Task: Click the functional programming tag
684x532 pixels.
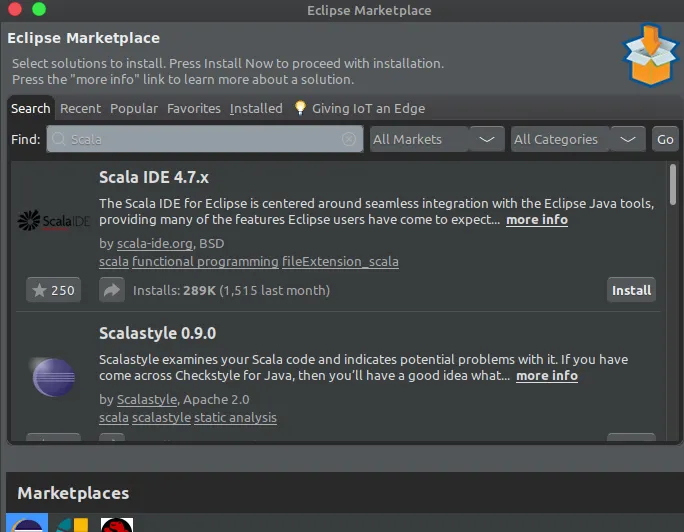Action: tap(205, 261)
